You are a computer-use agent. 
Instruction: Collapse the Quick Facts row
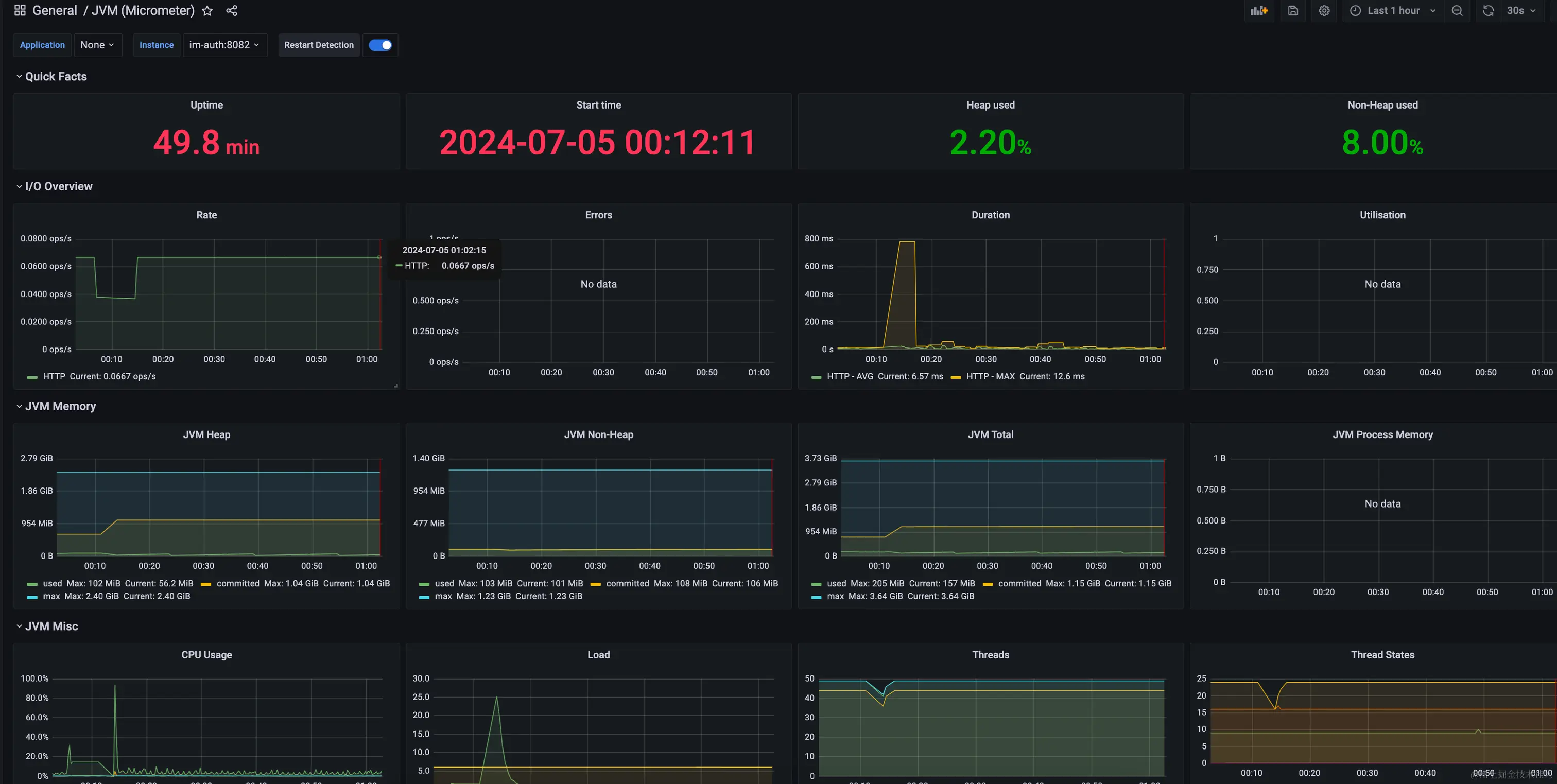coord(55,76)
